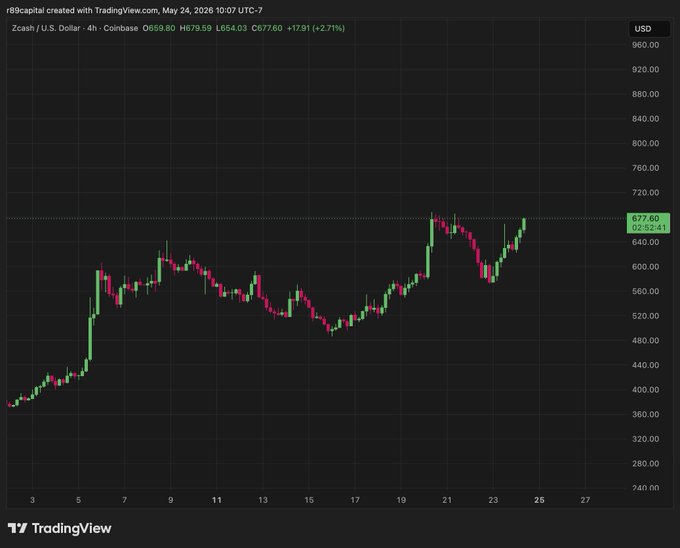Select the 600.00 price axis label
The width and height of the screenshot is (680, 548).
pos(645,267)
